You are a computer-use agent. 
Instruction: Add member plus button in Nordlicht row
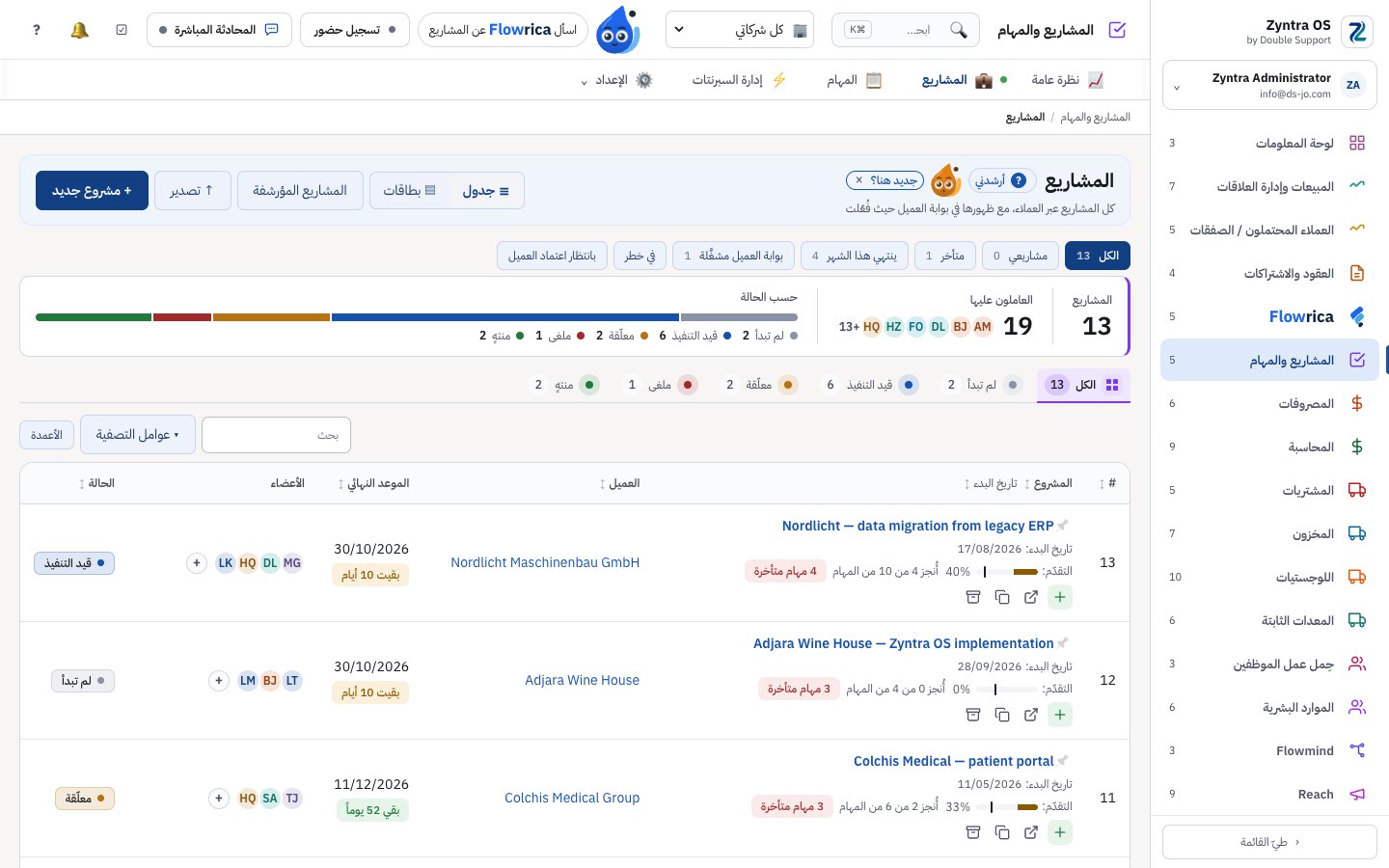[197, 563]
